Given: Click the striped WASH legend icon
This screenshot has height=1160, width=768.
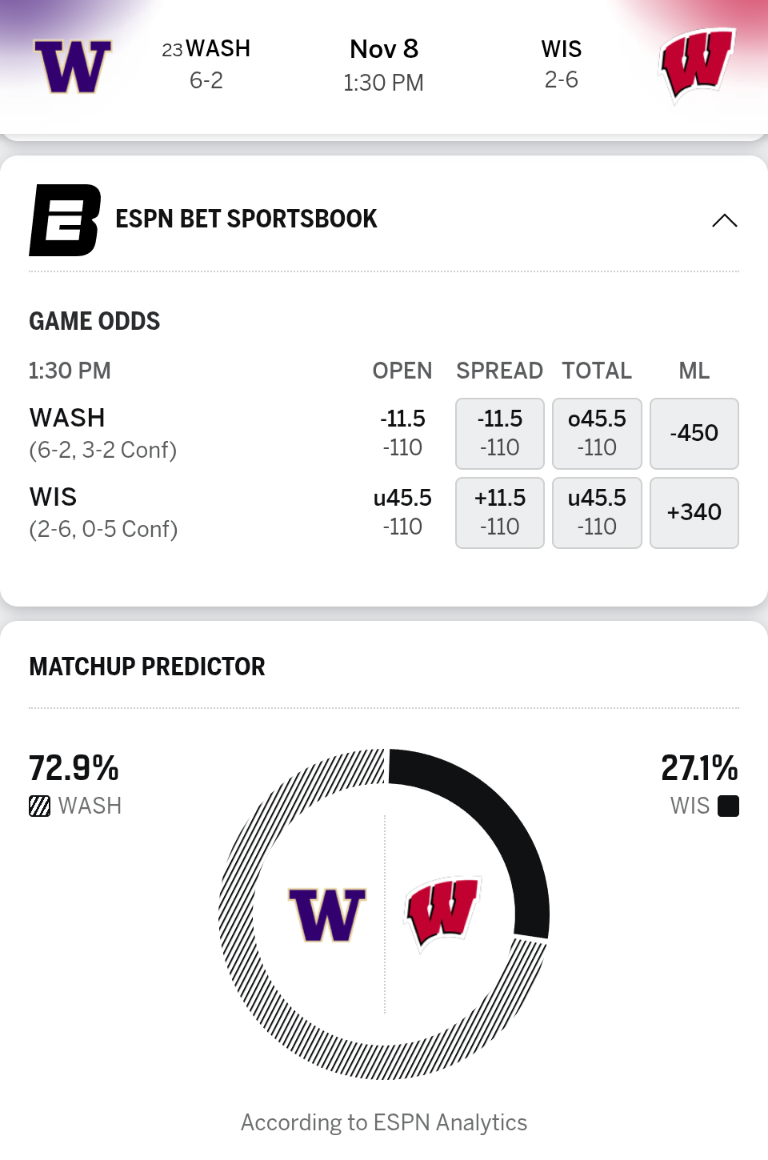Looking at the screenshot, I should point(39,806).
